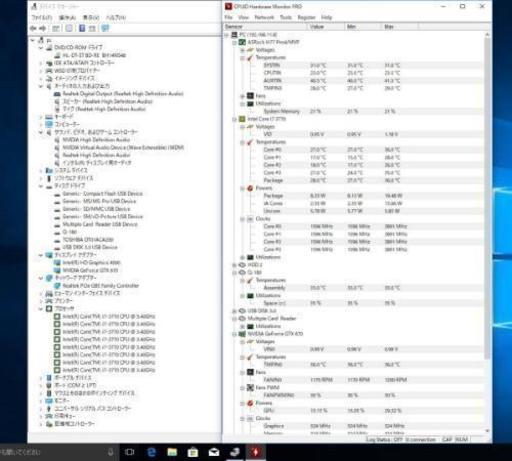Click the blue Help icon in Device Manager toolbar
Viewport: 512px width, 461px height.
(x=82, y=28)
